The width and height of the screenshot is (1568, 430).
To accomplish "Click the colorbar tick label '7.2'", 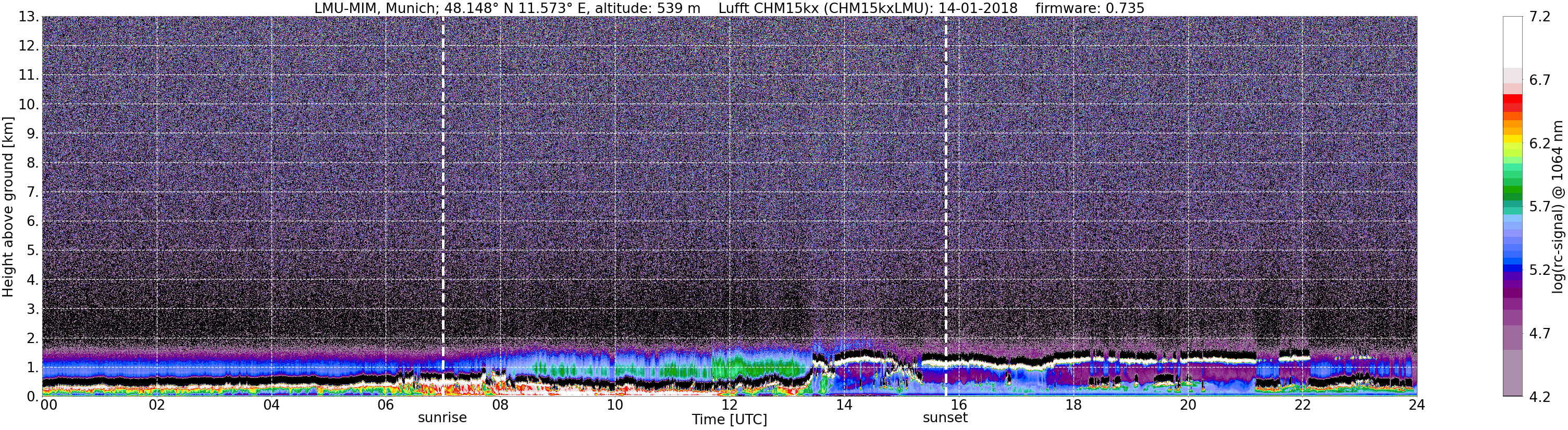I will tap(1539, 17).
